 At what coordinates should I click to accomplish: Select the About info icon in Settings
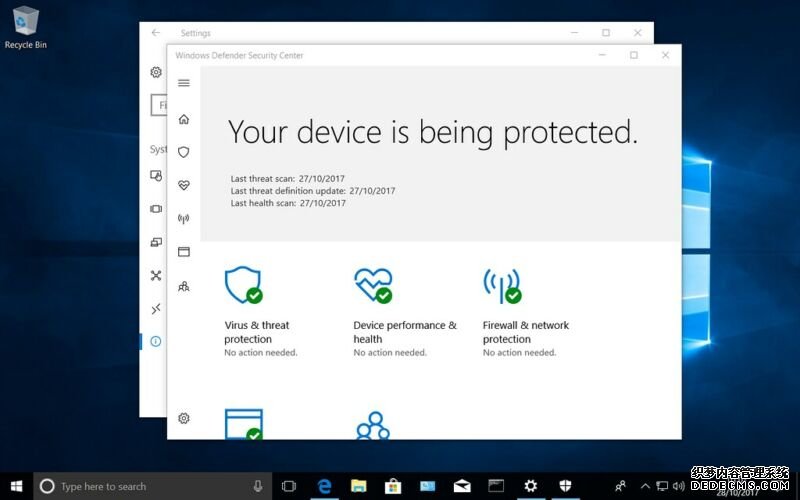pyautogui.click(x=156, y=341)
